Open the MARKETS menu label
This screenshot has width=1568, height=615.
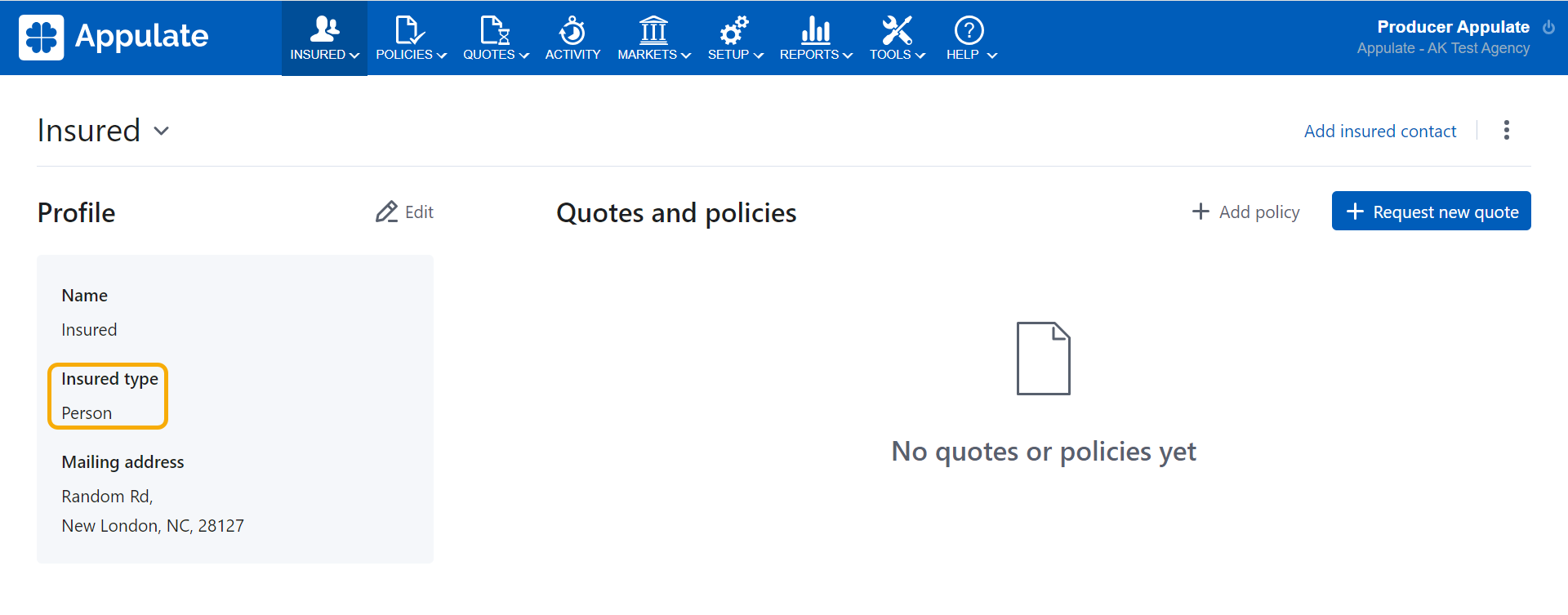[647, 55]
